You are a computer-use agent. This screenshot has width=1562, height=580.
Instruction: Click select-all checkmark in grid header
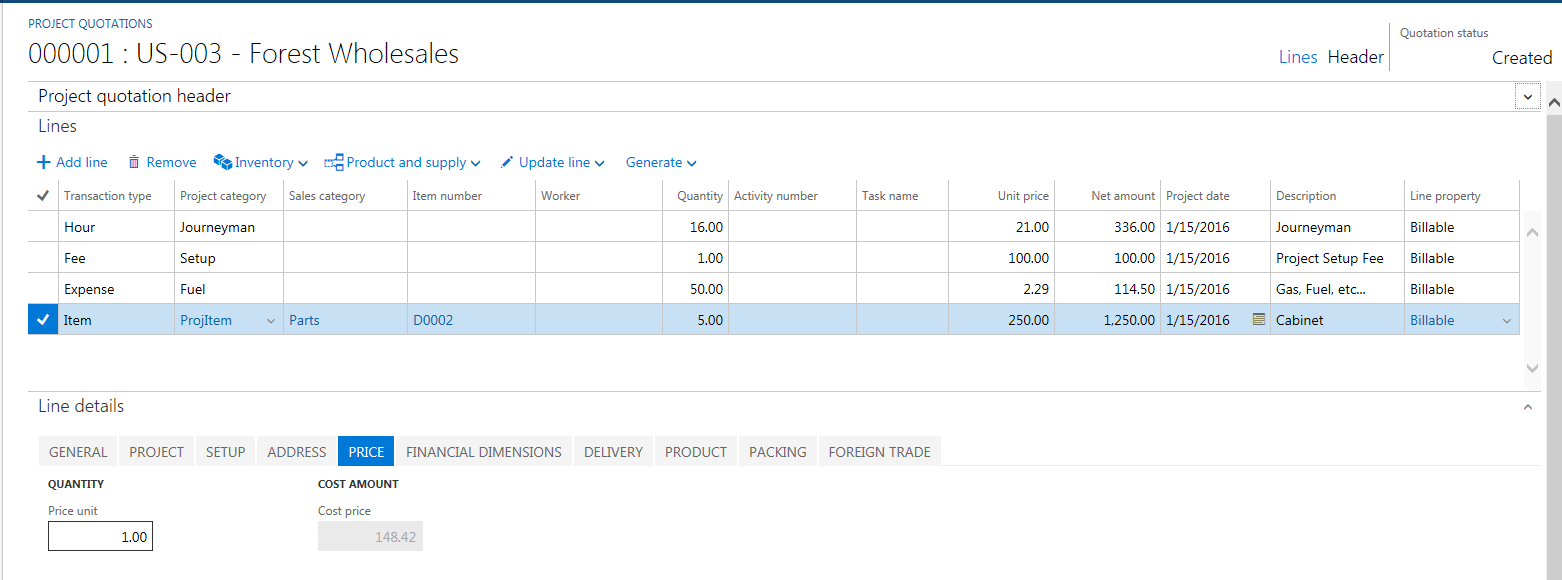[42, 196]
